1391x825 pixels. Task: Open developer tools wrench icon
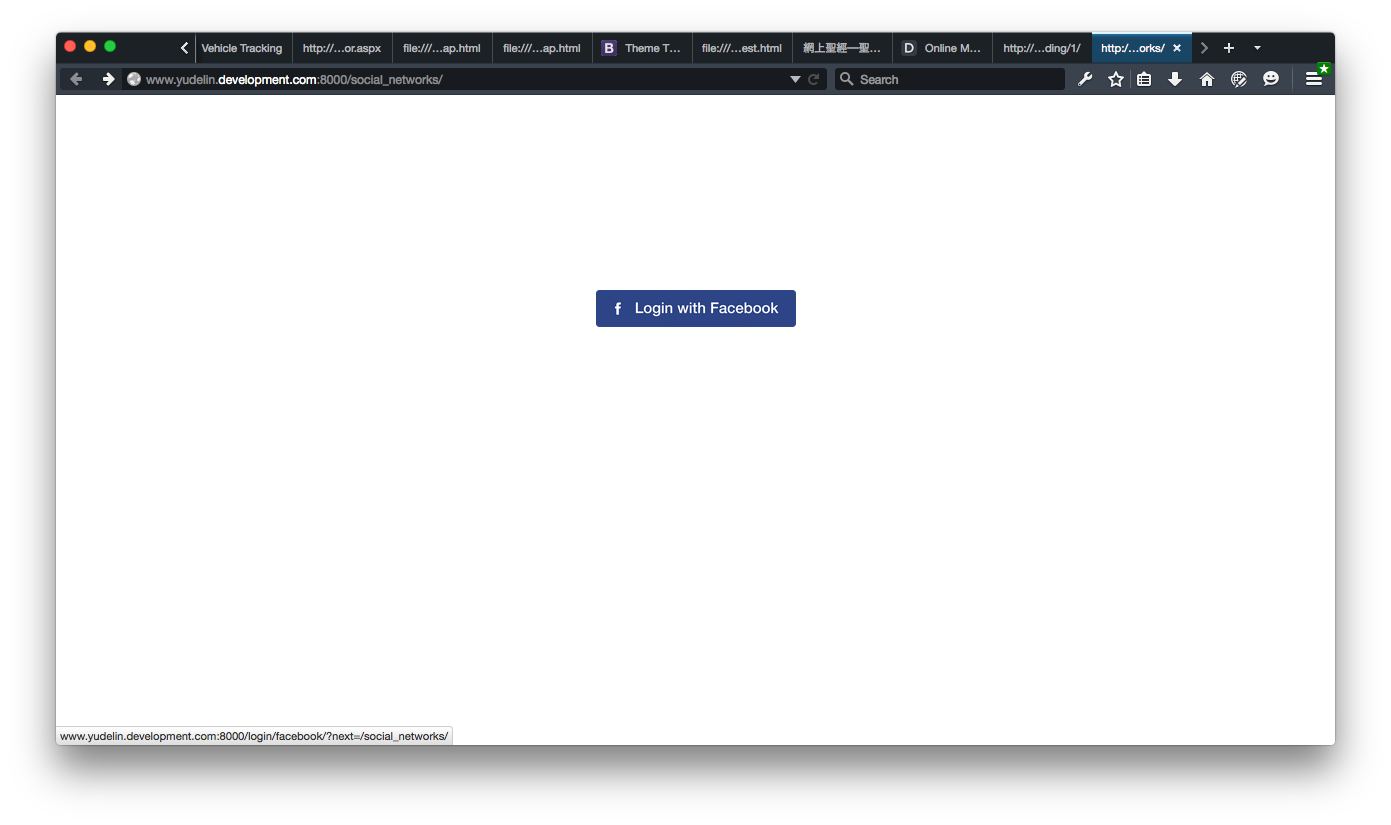1085,79
